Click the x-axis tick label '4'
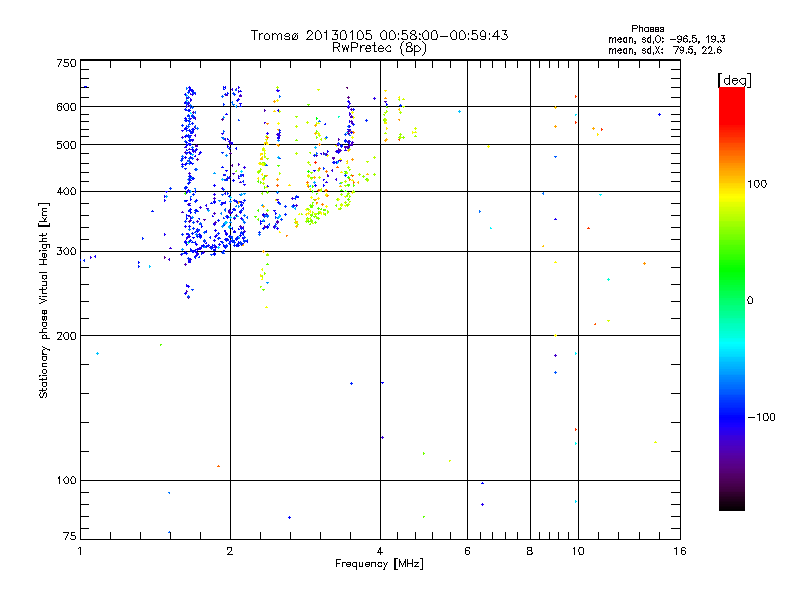Screen dimensions: 800x600 point(380,551)
